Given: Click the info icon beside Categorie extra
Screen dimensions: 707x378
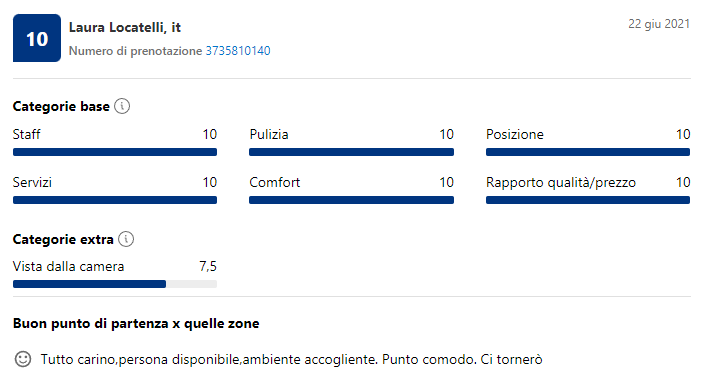Looking at the screenshot, I should point(126,239).
